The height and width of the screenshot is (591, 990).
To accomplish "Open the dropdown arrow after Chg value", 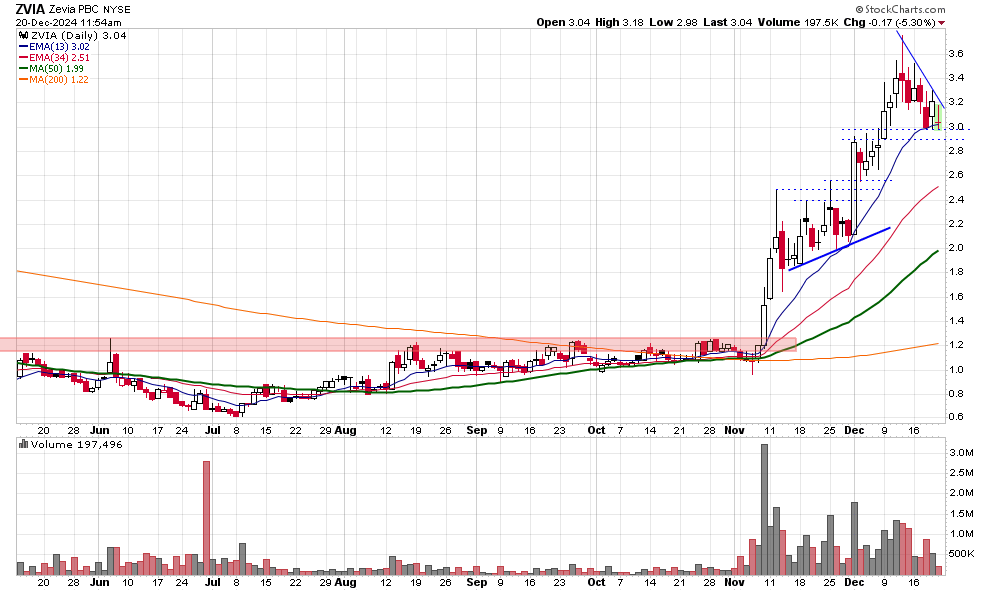I will (x=942, y=22).
